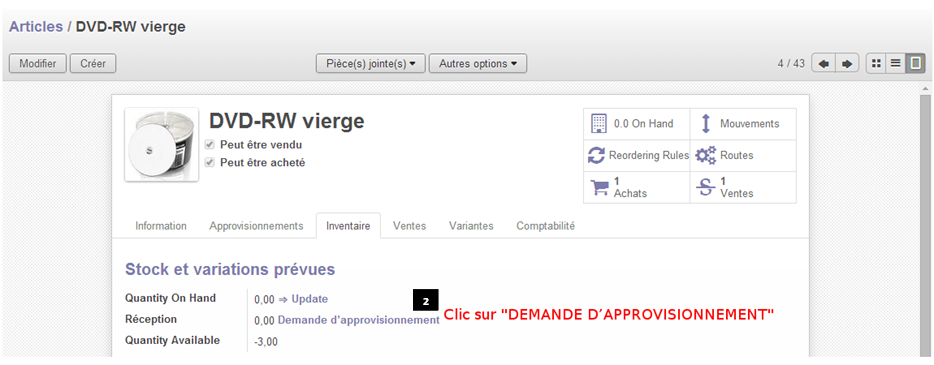Viewport: 934px width, 365px height.
Task: Click the Quantity Available field label
Action: point(172,341)
